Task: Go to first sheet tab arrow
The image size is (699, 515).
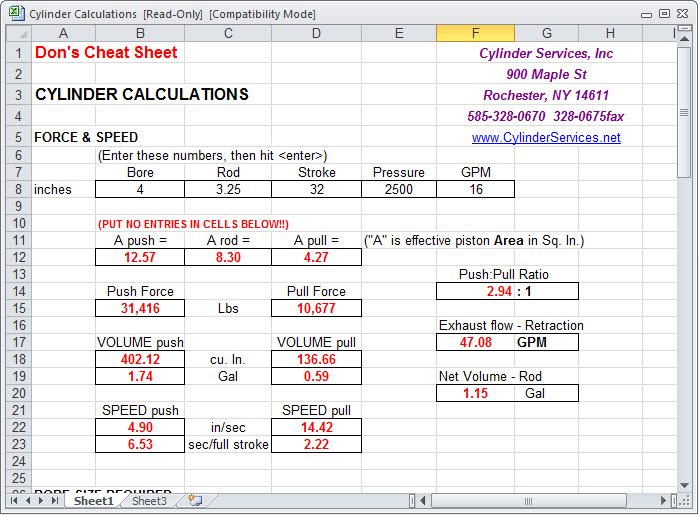Action: pos(14,500)
